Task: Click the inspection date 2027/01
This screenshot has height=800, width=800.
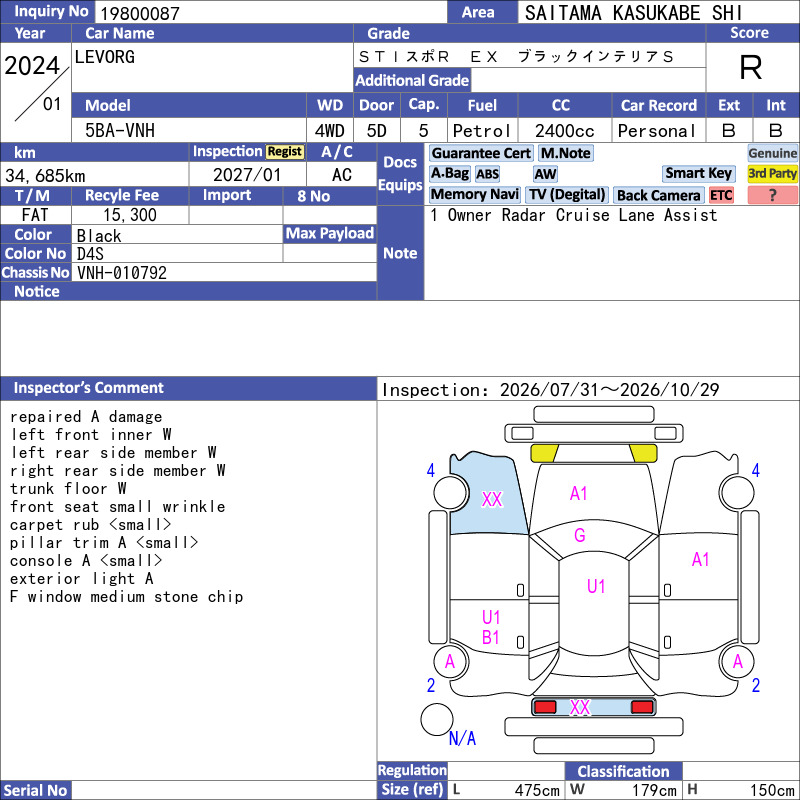Action: coord(247,175)
